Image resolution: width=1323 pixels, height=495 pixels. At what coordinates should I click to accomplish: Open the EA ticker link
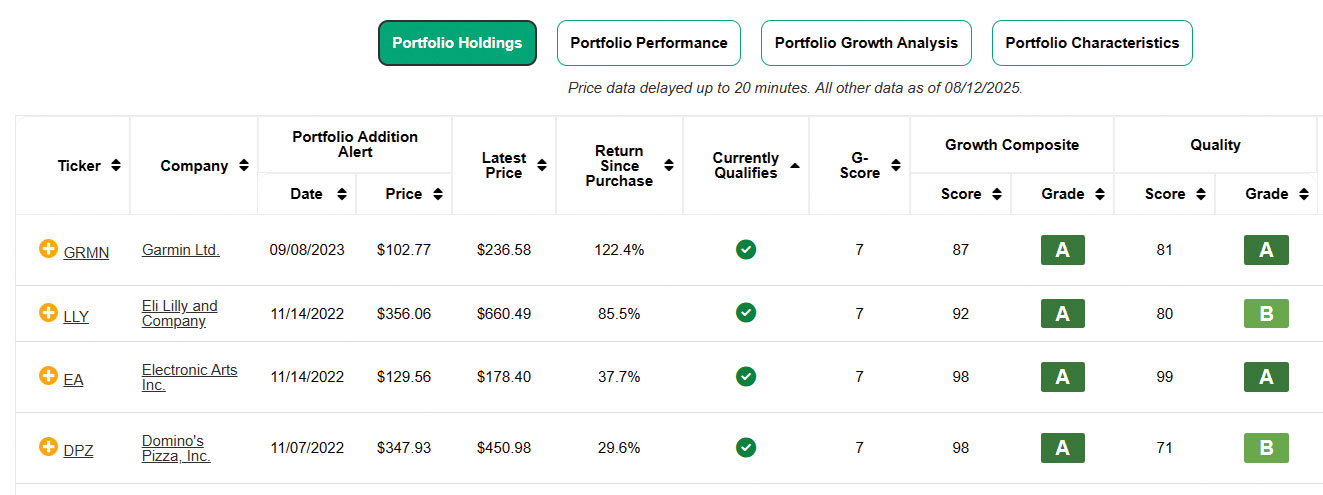pos(73,379)
